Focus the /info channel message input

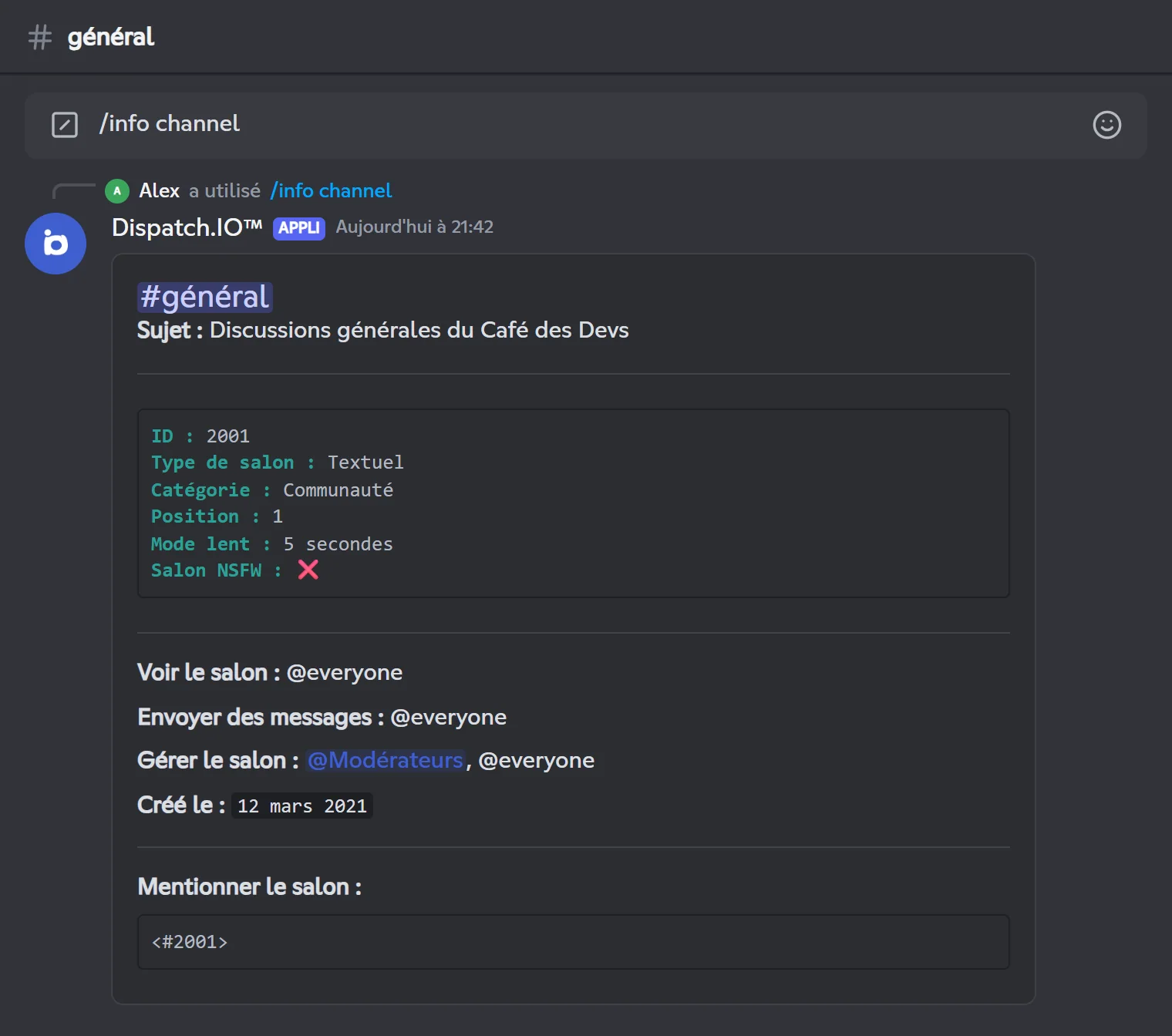tap(586, 126)
